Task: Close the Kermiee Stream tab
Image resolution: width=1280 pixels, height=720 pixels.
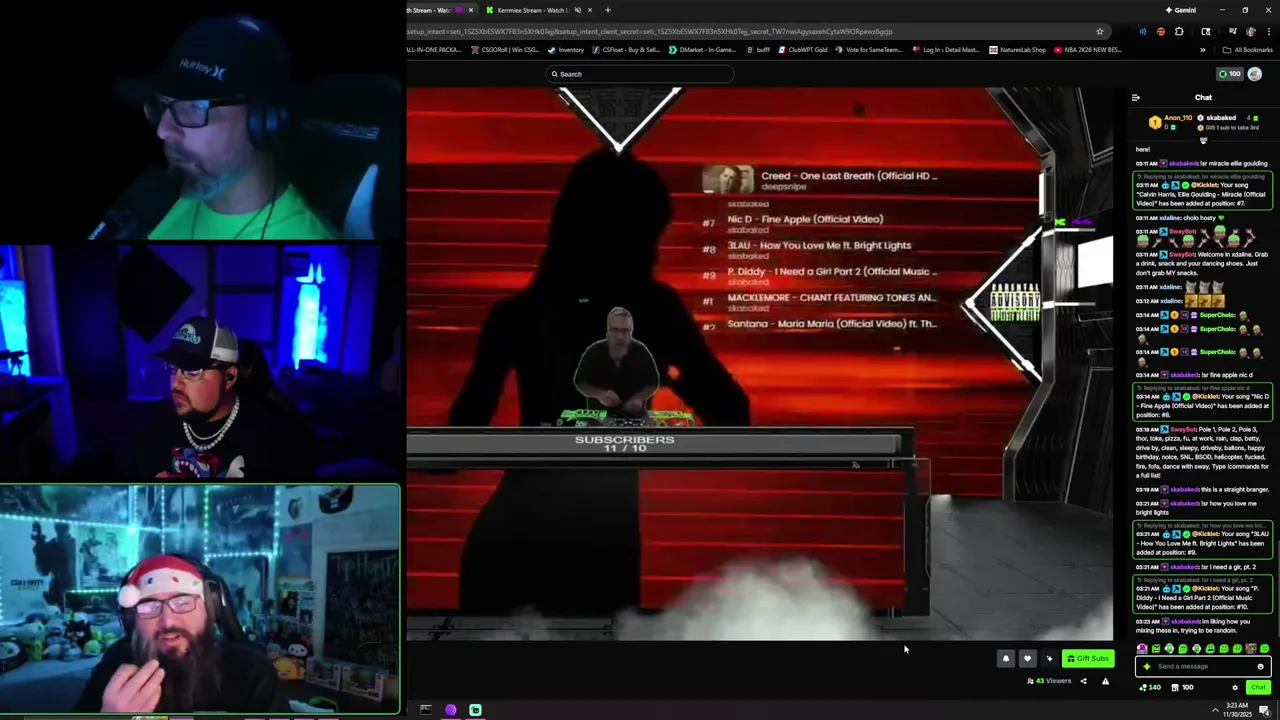Action: 590,10
